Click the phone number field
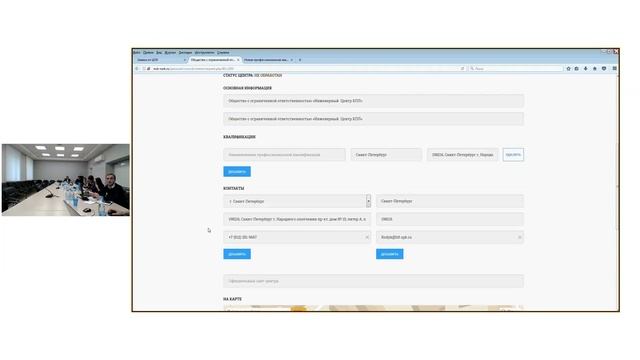This screenshot has height=360, width=640. click(x=297, y=237)
